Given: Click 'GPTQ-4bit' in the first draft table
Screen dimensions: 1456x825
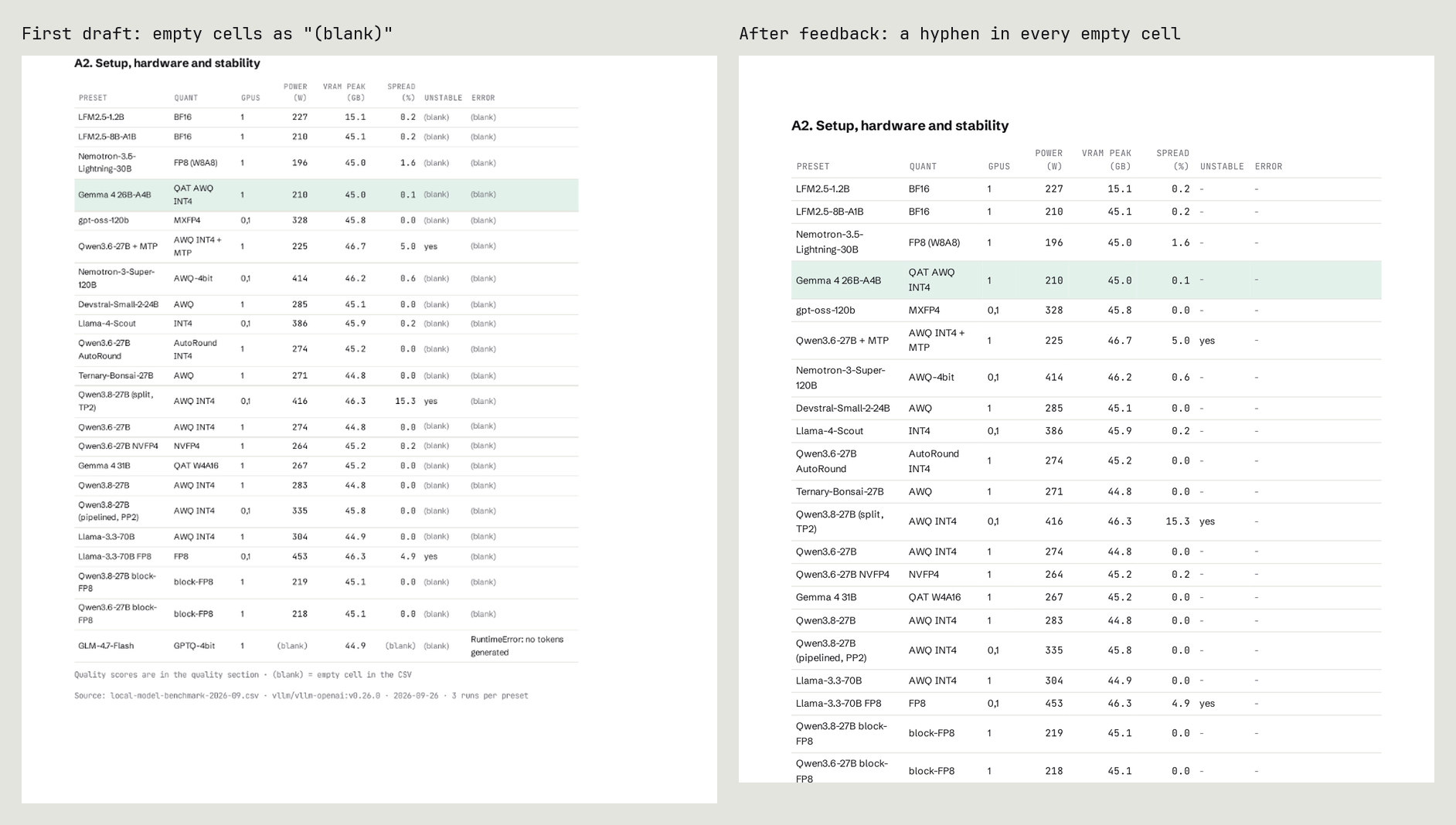Looking at the screenshot, I should [195, 646].
